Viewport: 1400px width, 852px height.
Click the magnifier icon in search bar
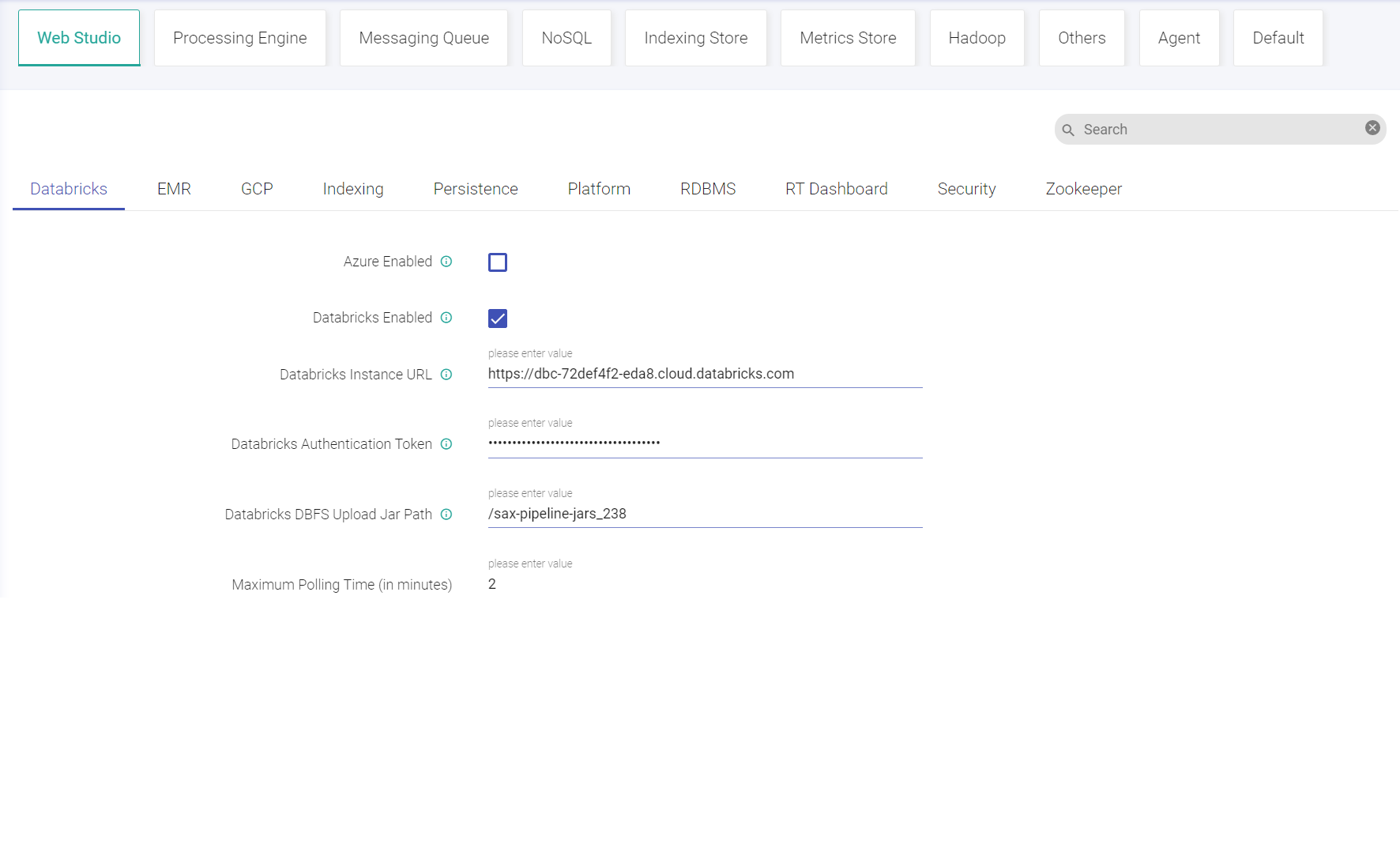pyautogui.click(x=1068, y=130)
